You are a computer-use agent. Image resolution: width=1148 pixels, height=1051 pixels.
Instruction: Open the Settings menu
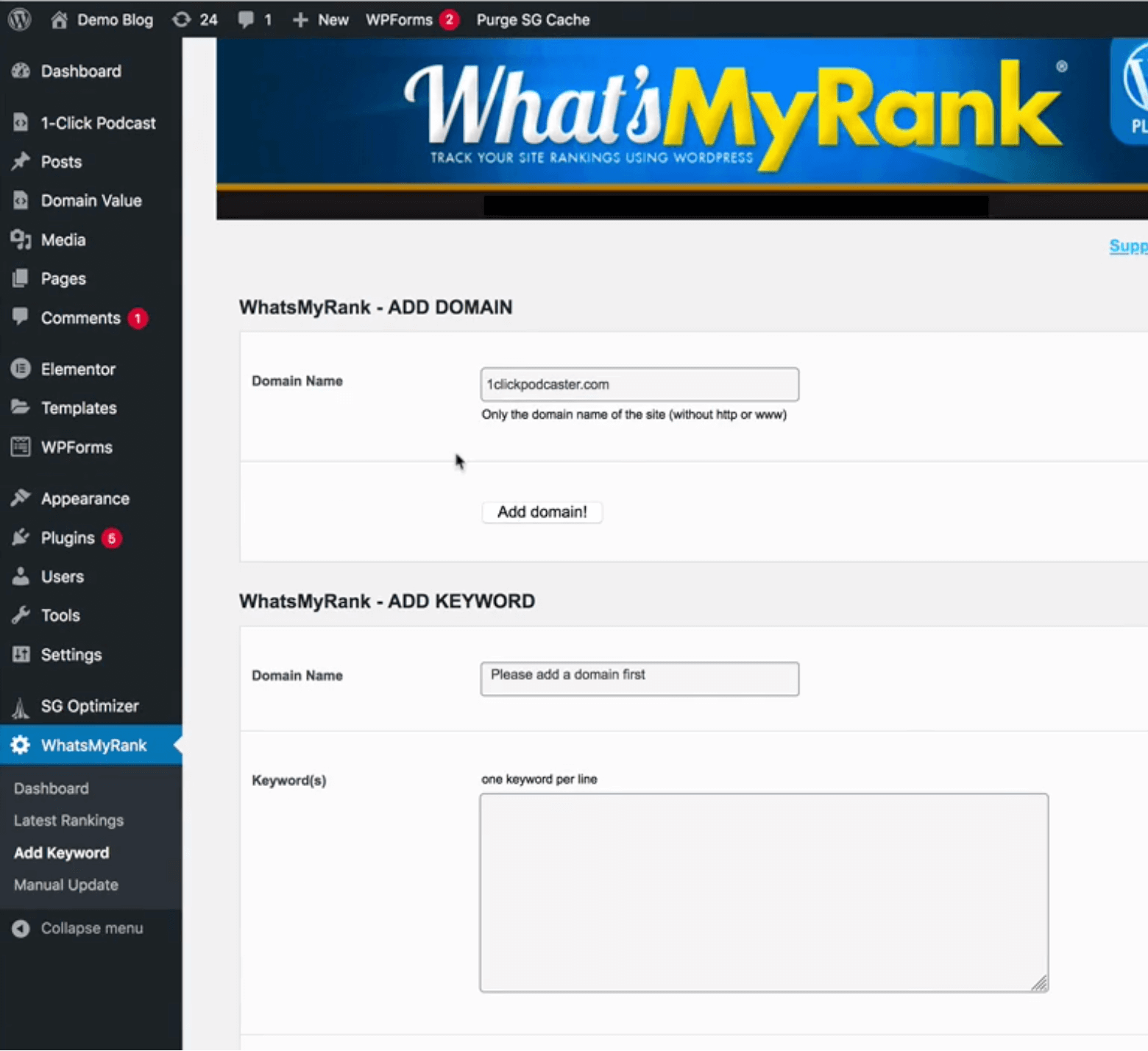pos(71,655)
